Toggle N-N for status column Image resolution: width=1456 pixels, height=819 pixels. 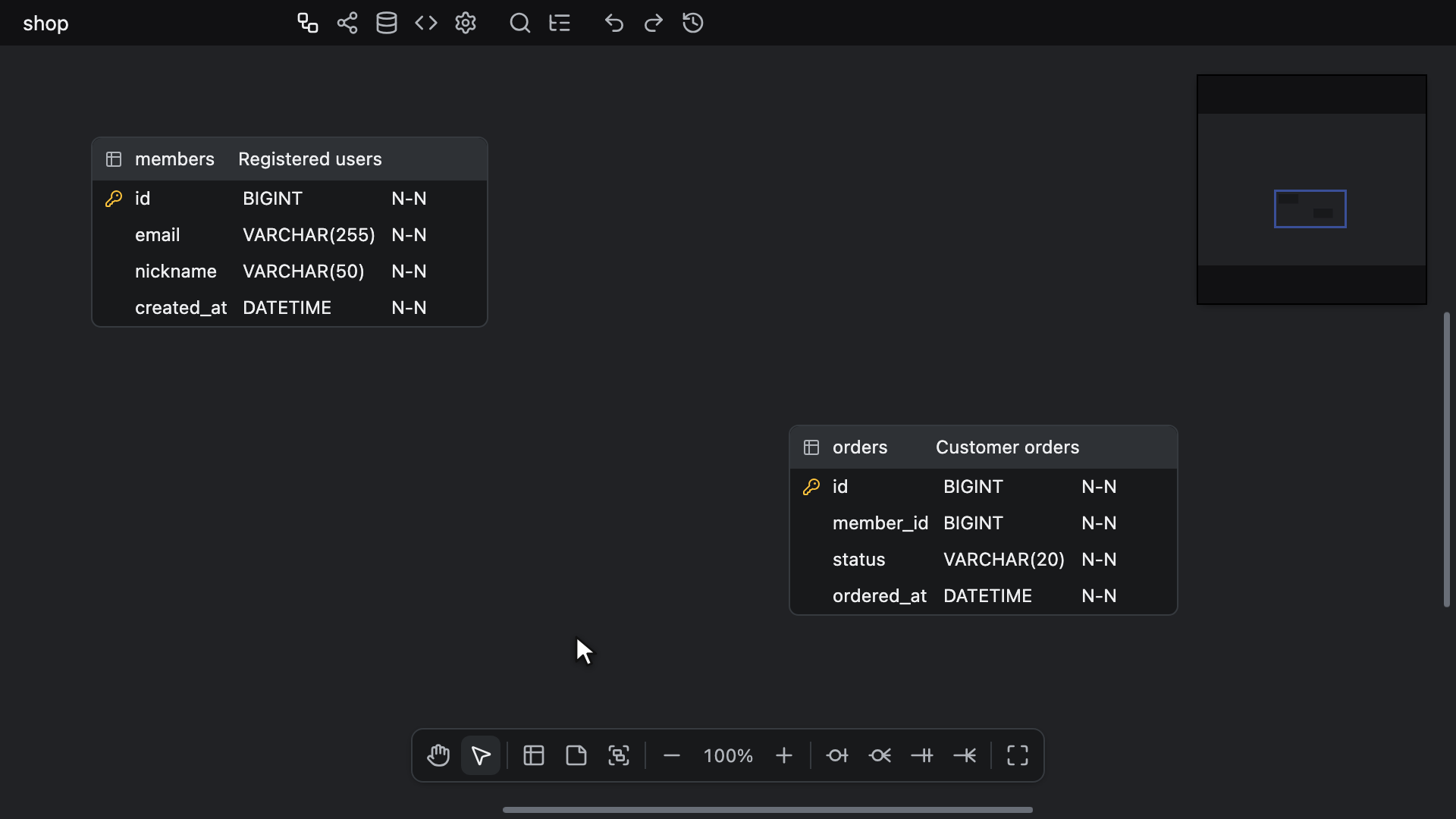click(1099, 560)
